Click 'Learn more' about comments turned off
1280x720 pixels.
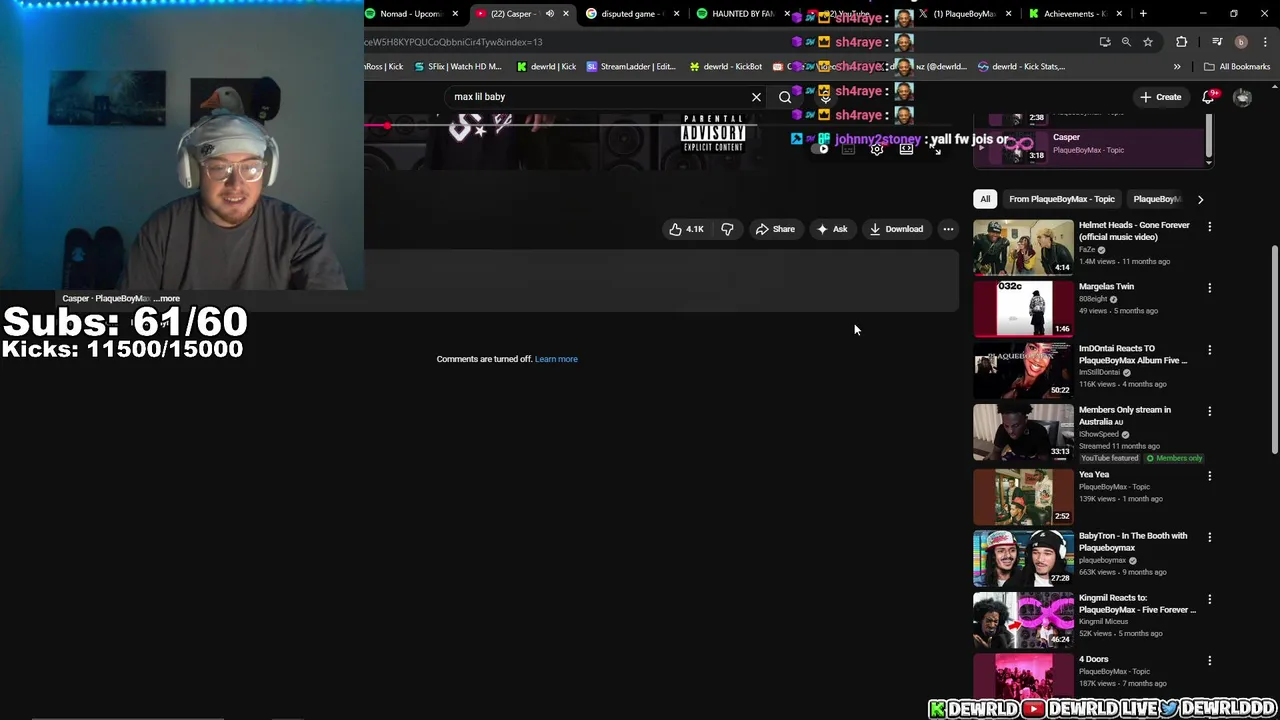(556, 359)
